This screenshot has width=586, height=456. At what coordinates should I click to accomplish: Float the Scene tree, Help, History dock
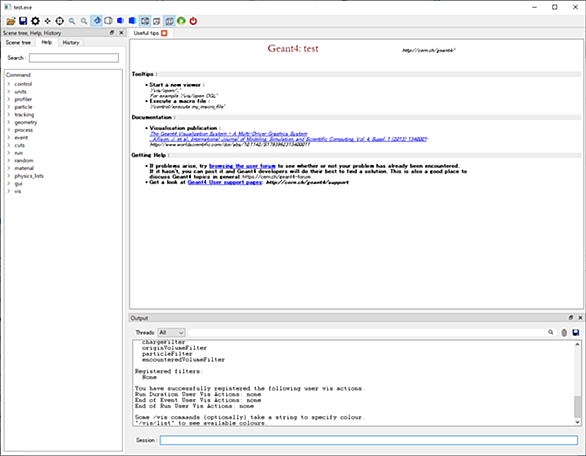point(112,33)
